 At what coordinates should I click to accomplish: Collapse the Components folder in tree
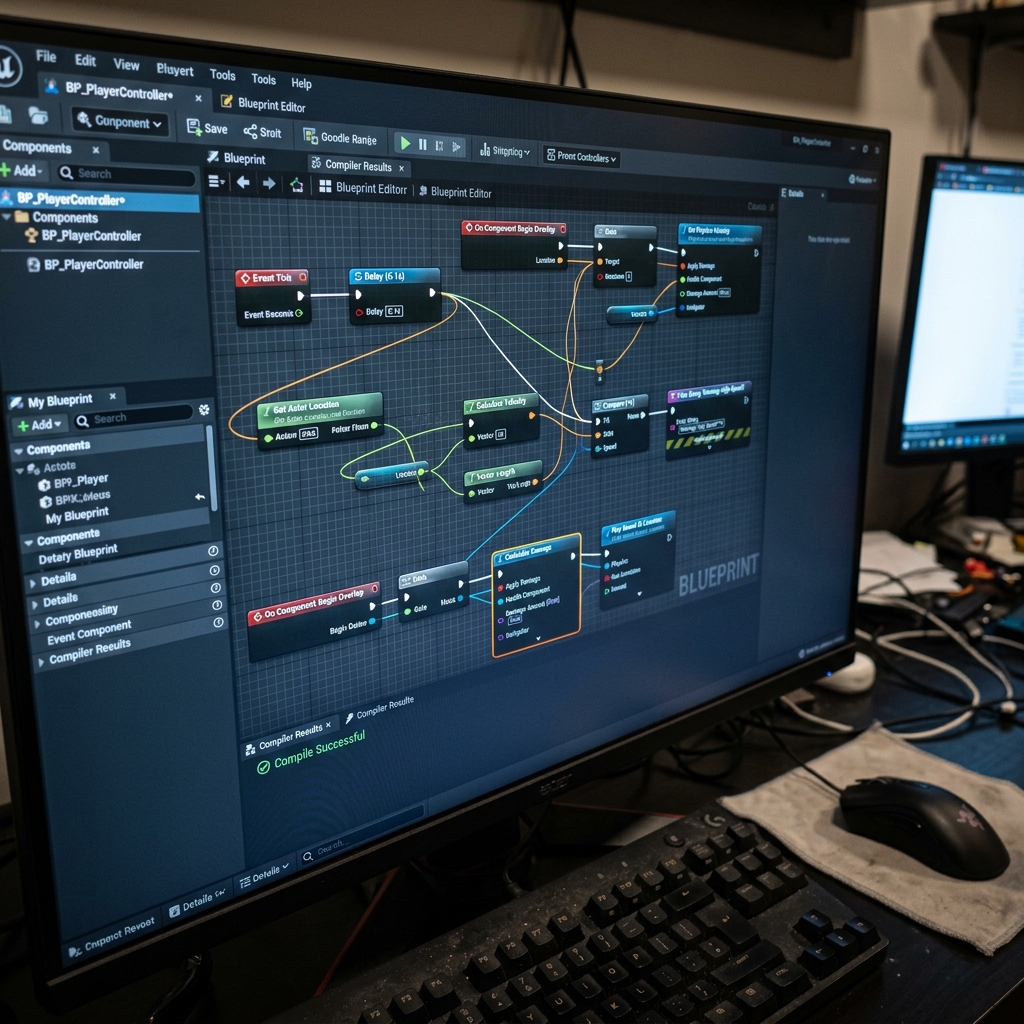(7, 216)
